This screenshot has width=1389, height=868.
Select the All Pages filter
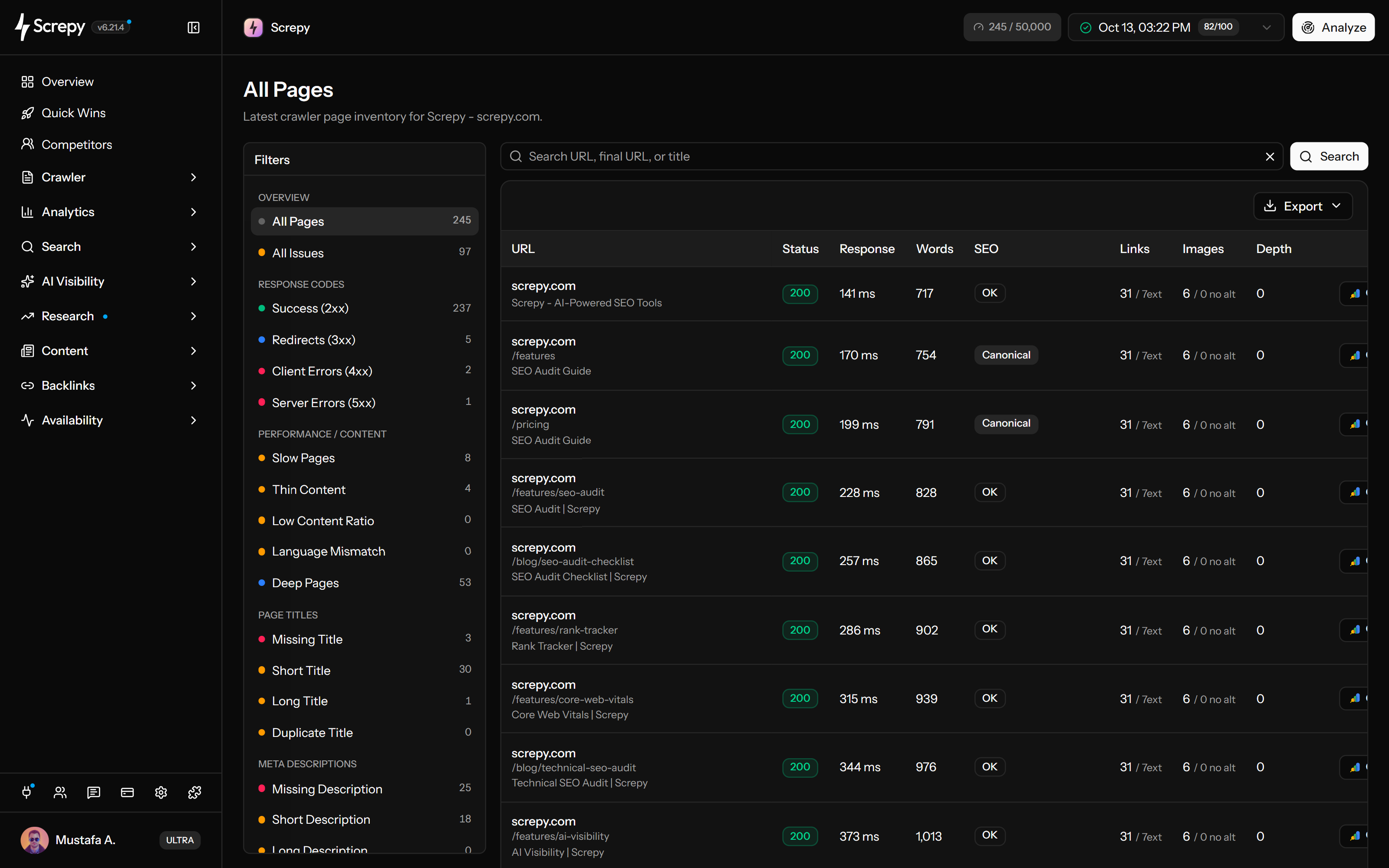(x=365, y=221)
